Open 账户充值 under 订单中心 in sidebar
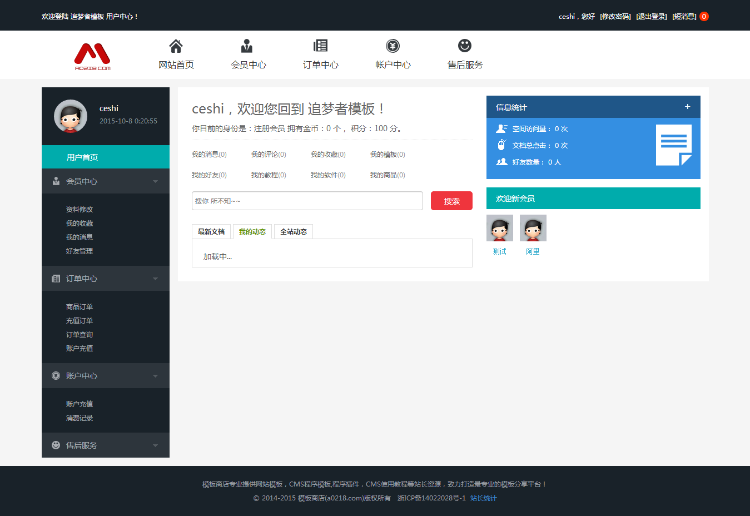Image resolution: width=750 pixels, height=516 pixels. pyautogui.click(x=79, y=348)
